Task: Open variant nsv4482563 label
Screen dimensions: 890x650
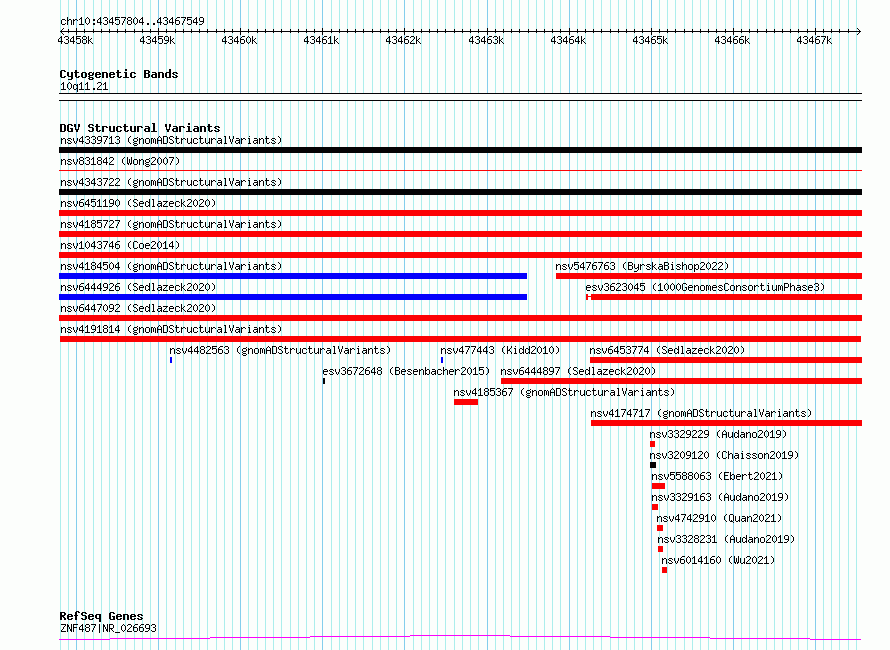Action: (x=280, y=350)
